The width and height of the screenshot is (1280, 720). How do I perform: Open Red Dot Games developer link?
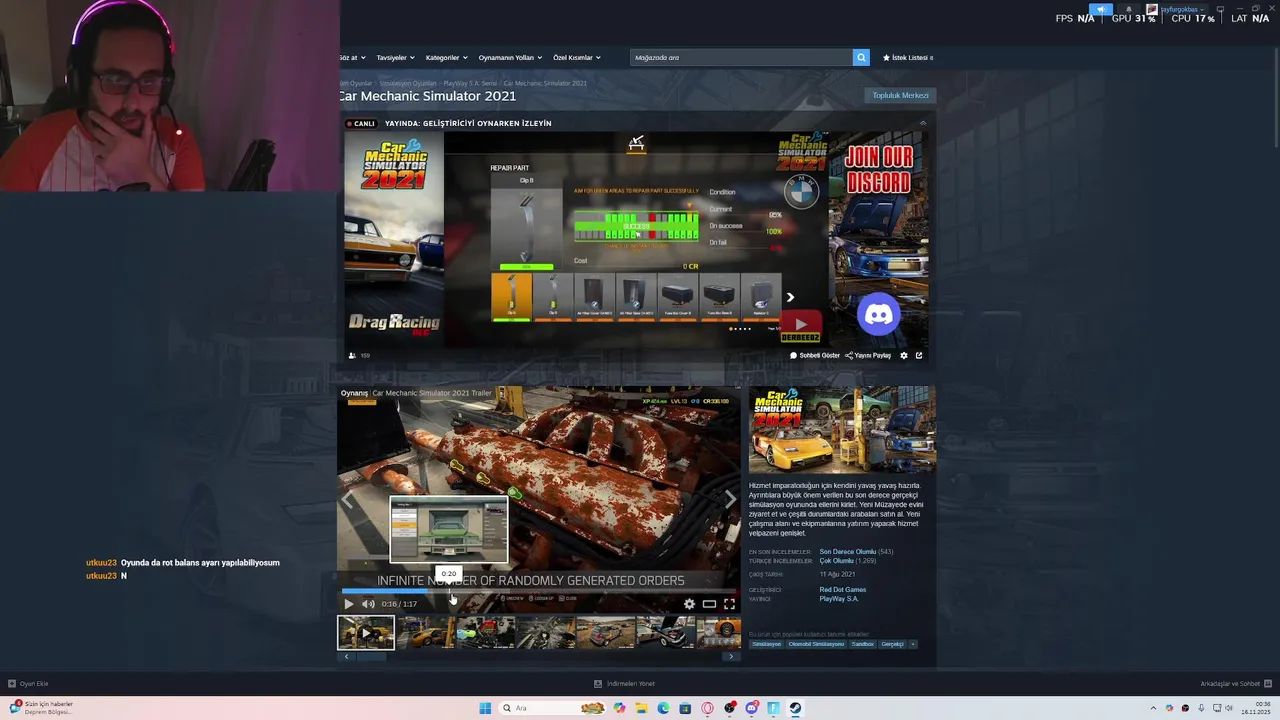[842, 590]
